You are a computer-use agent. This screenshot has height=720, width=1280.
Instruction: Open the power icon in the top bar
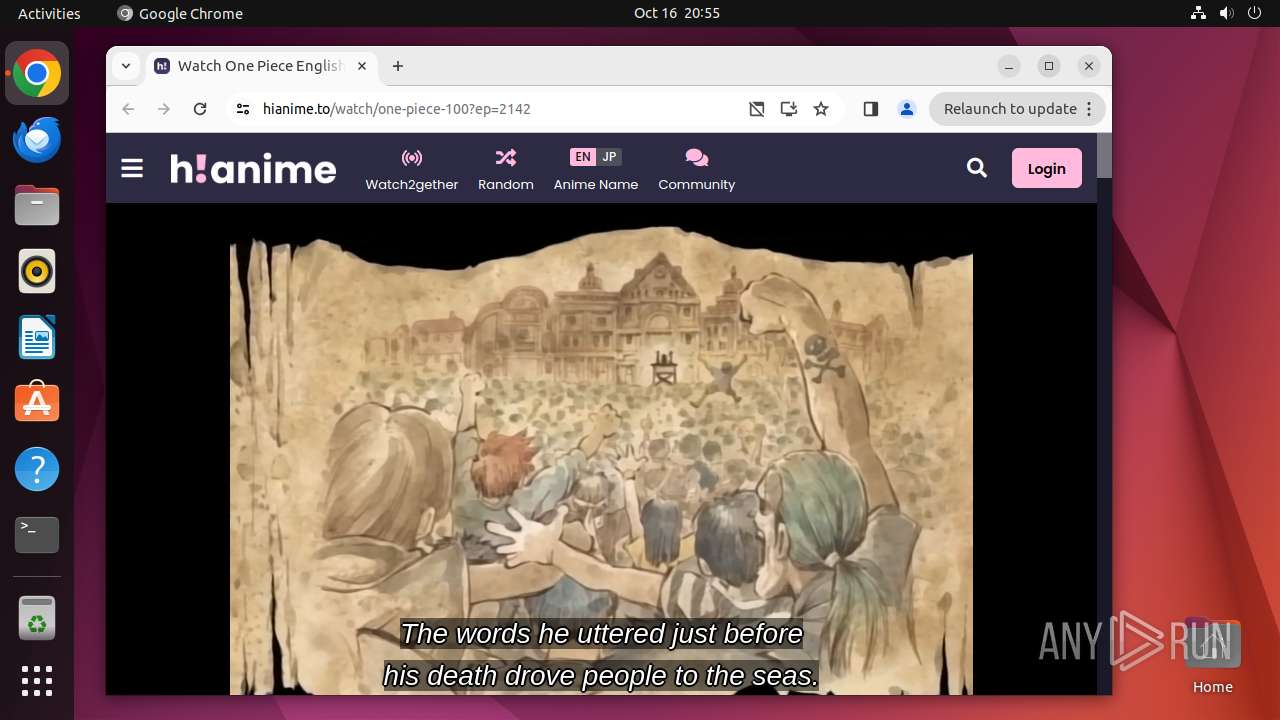tap(1255, 13)
